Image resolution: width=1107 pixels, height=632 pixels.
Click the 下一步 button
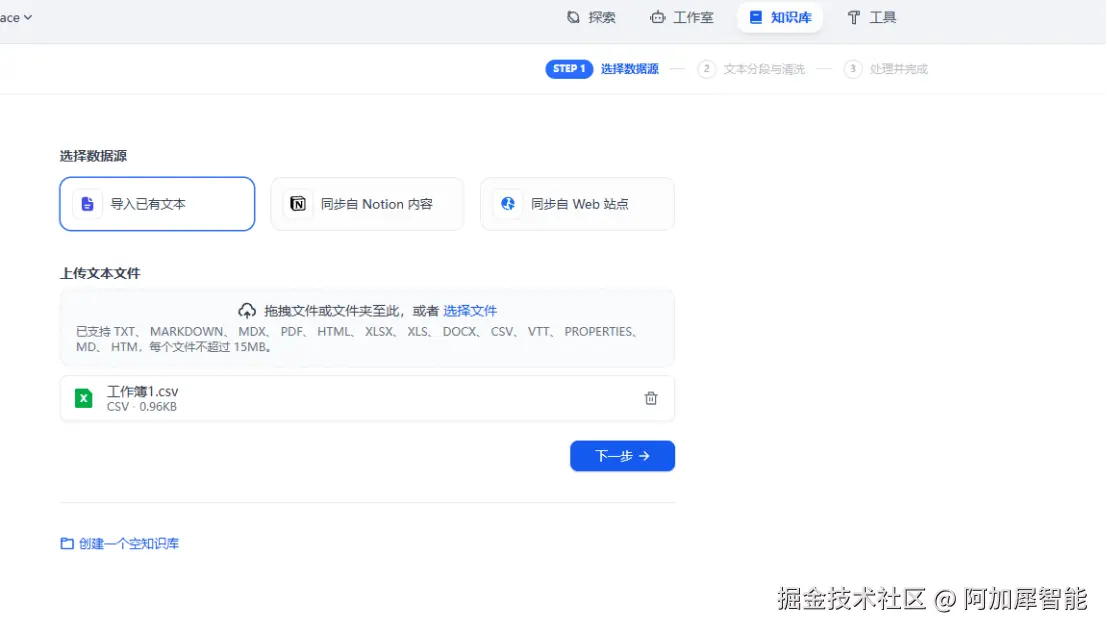pos(622,456)
